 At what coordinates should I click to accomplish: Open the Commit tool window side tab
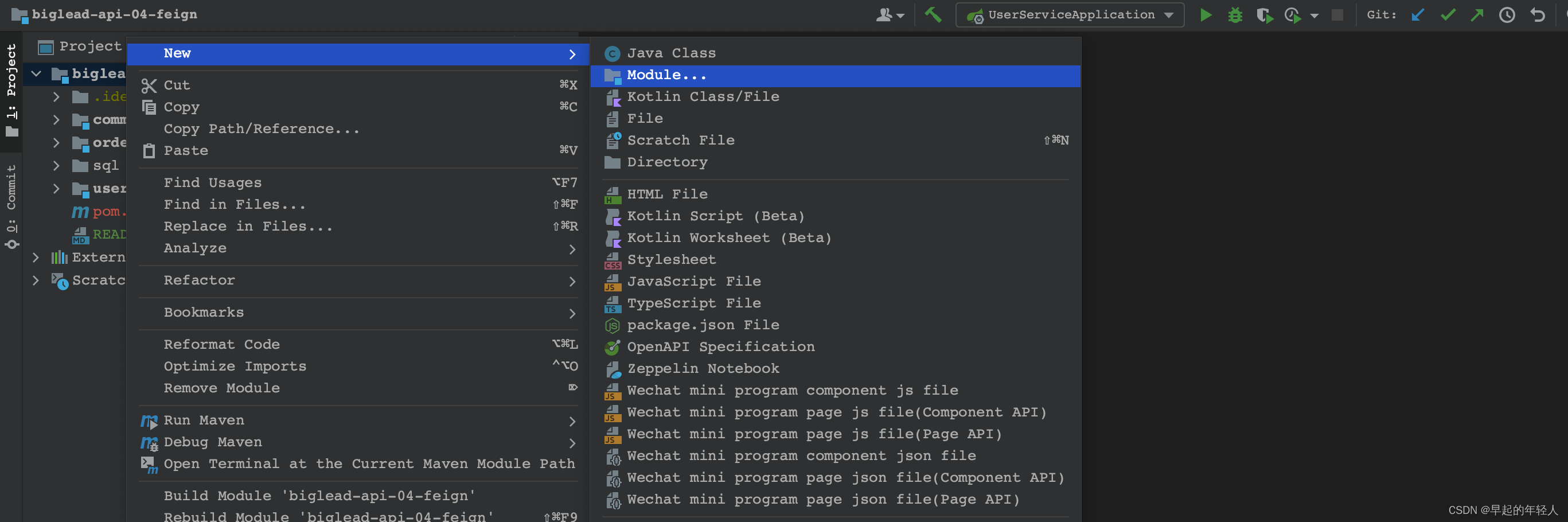click(11, 207)
